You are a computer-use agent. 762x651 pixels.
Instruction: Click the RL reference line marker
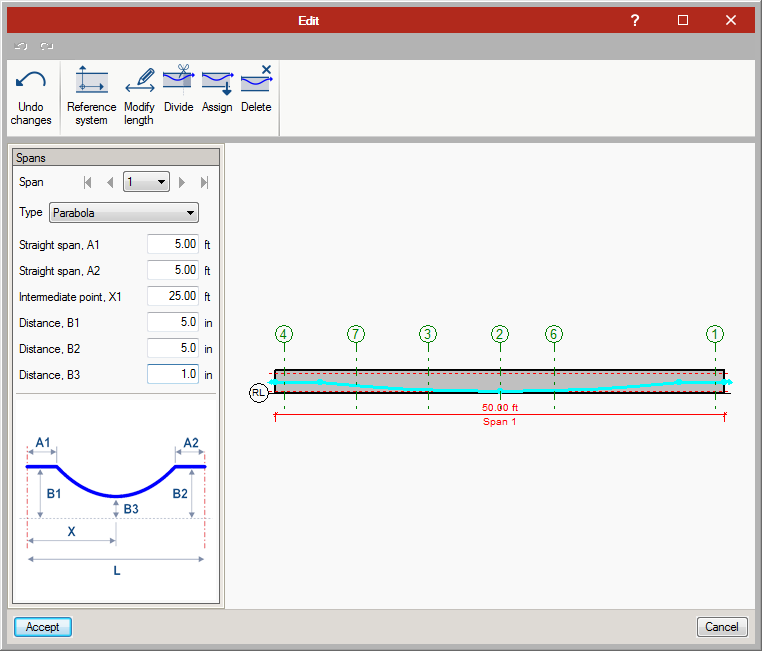pyautogui.click(x=259, y=393)
